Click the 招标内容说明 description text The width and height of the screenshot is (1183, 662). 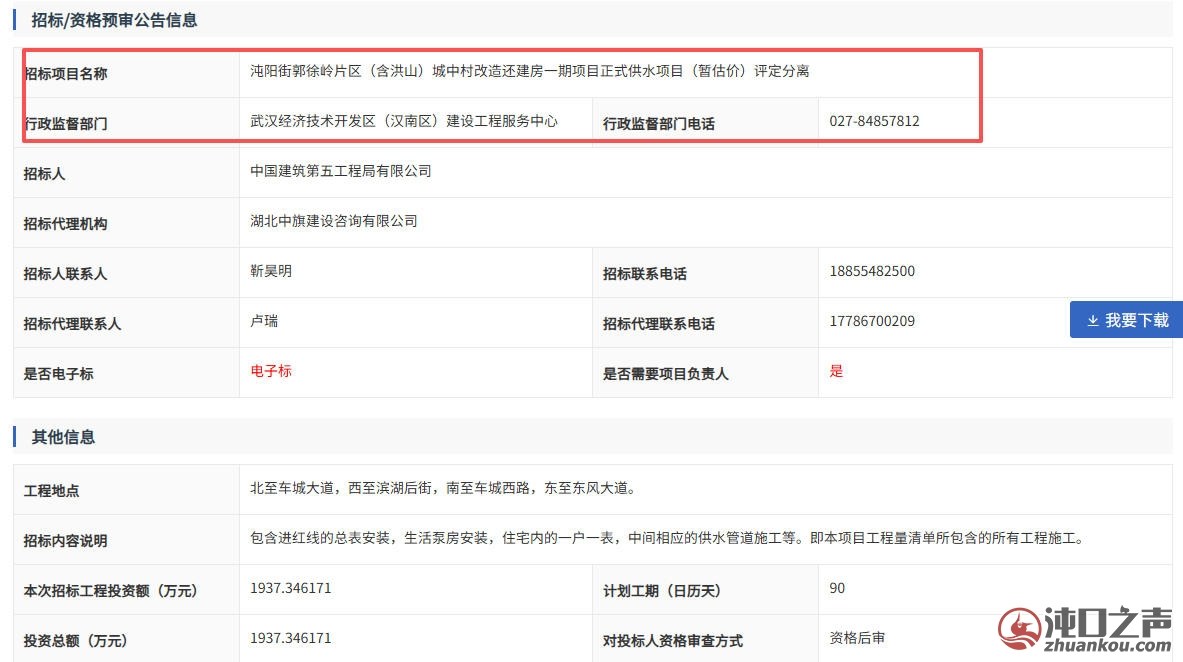pos(669,538)
